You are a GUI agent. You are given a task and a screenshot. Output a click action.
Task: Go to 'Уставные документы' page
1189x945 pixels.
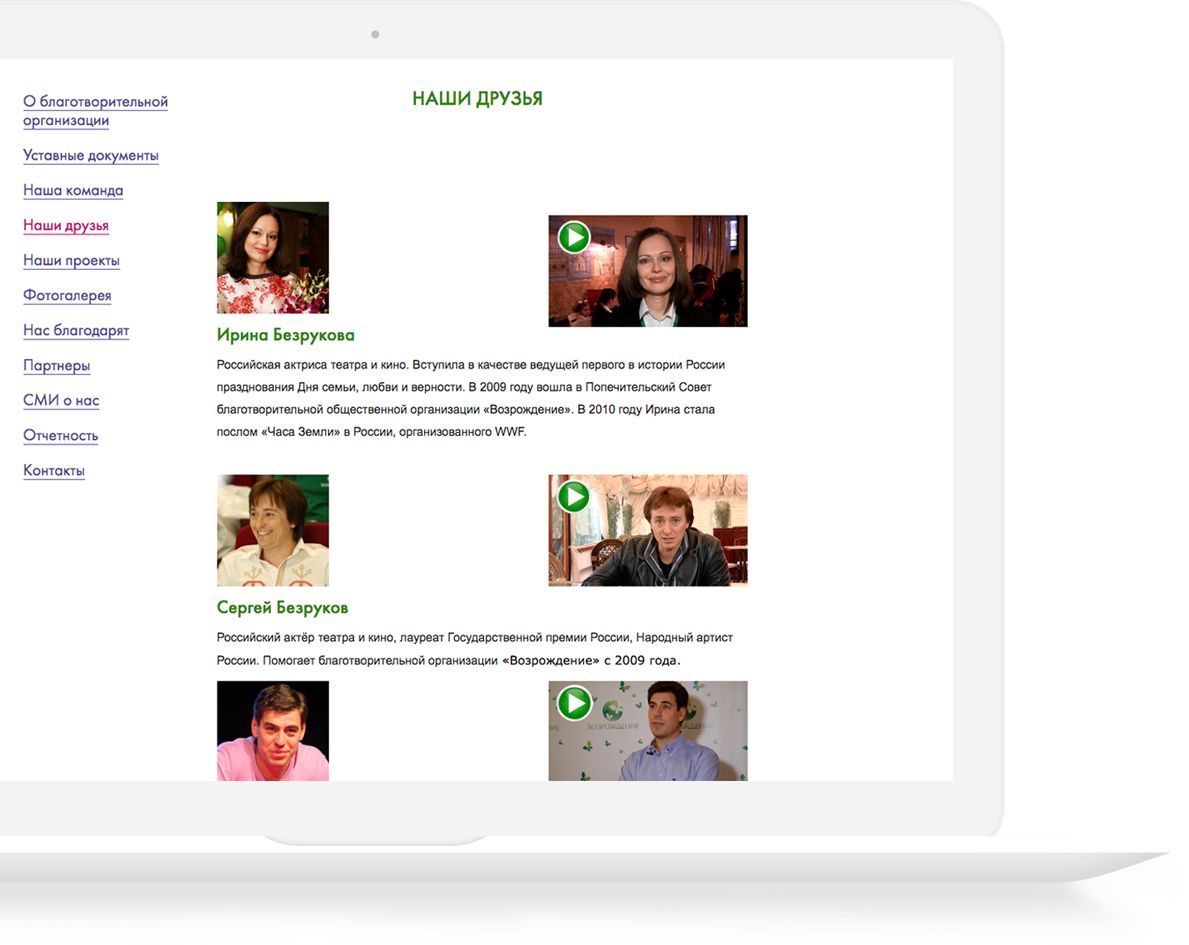(91, 156)
